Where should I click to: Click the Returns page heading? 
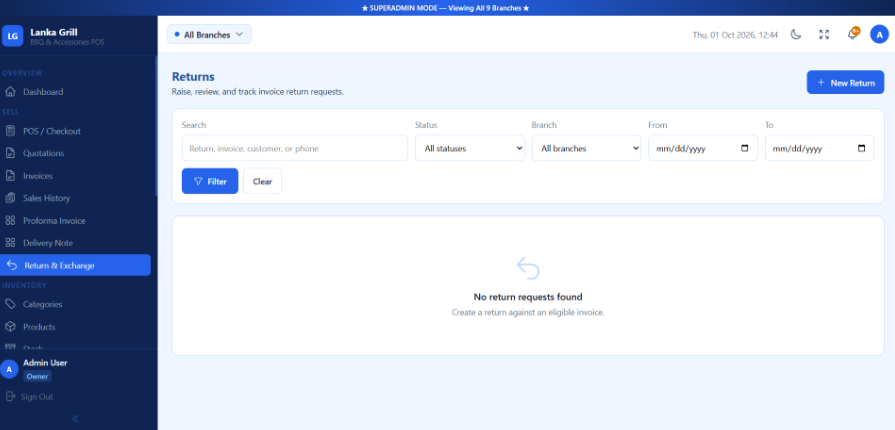click(193, 77)
